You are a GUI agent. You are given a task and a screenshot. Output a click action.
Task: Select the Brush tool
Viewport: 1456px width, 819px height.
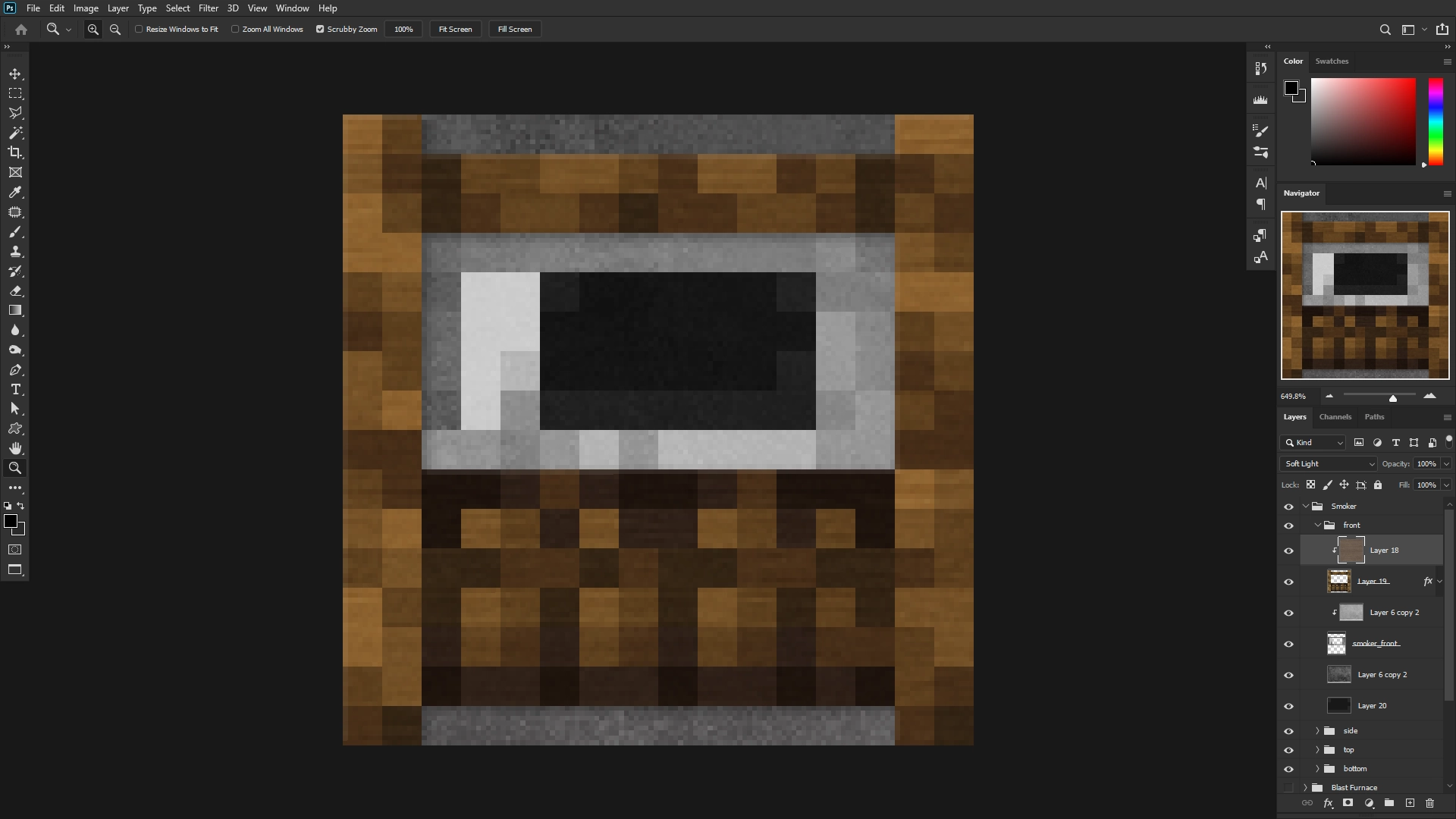(15, 232)
